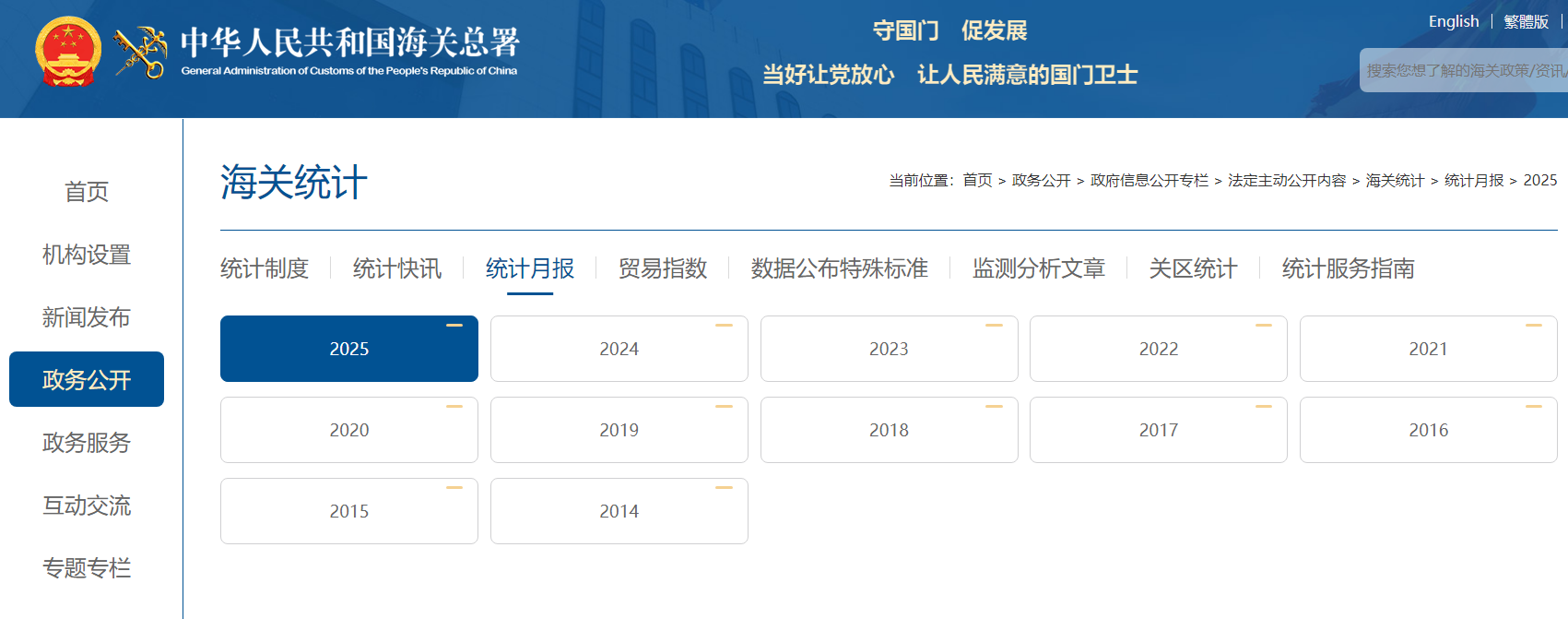This screenshot has height=619, width=1568.
Task: Switch to 繁體版 traditional Chinese
Action: coord(1526,21)
